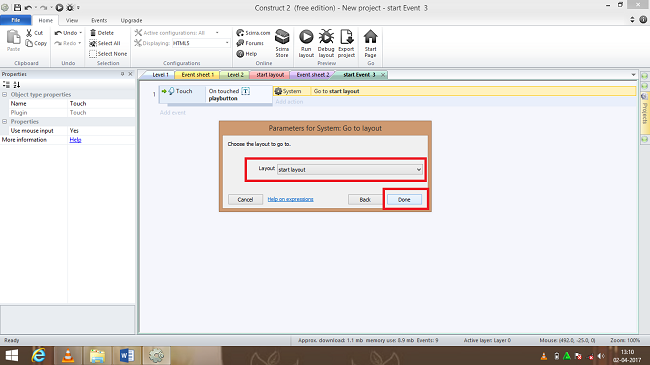Click the Name value Touch field
The height and width of the screenshot is (365, 650).
[x=102, y=104]
